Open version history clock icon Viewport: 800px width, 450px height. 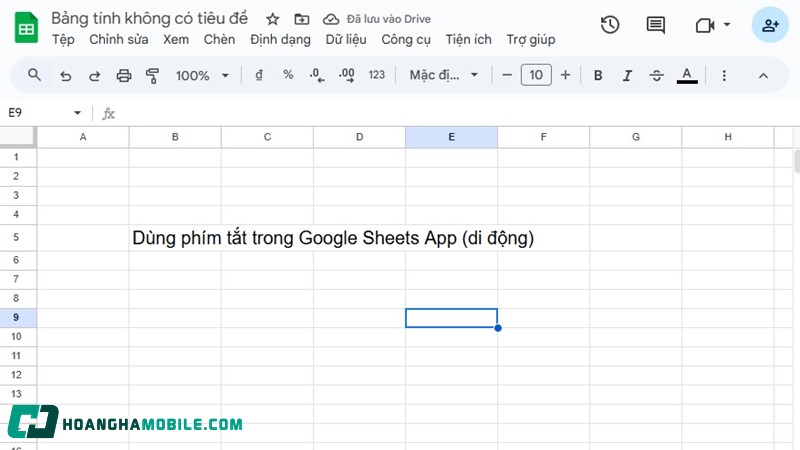coord(610,25)
